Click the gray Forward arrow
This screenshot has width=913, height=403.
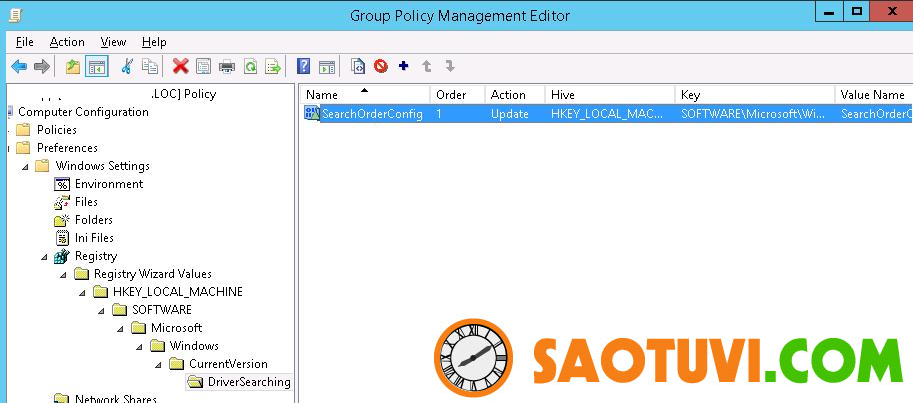coord(41,67)
